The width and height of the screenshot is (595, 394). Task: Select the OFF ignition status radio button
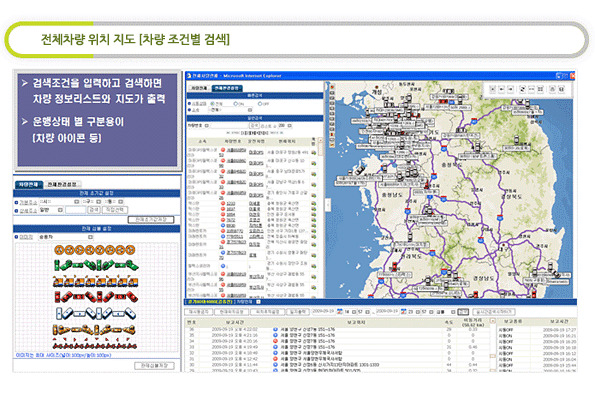pos(260,104)
